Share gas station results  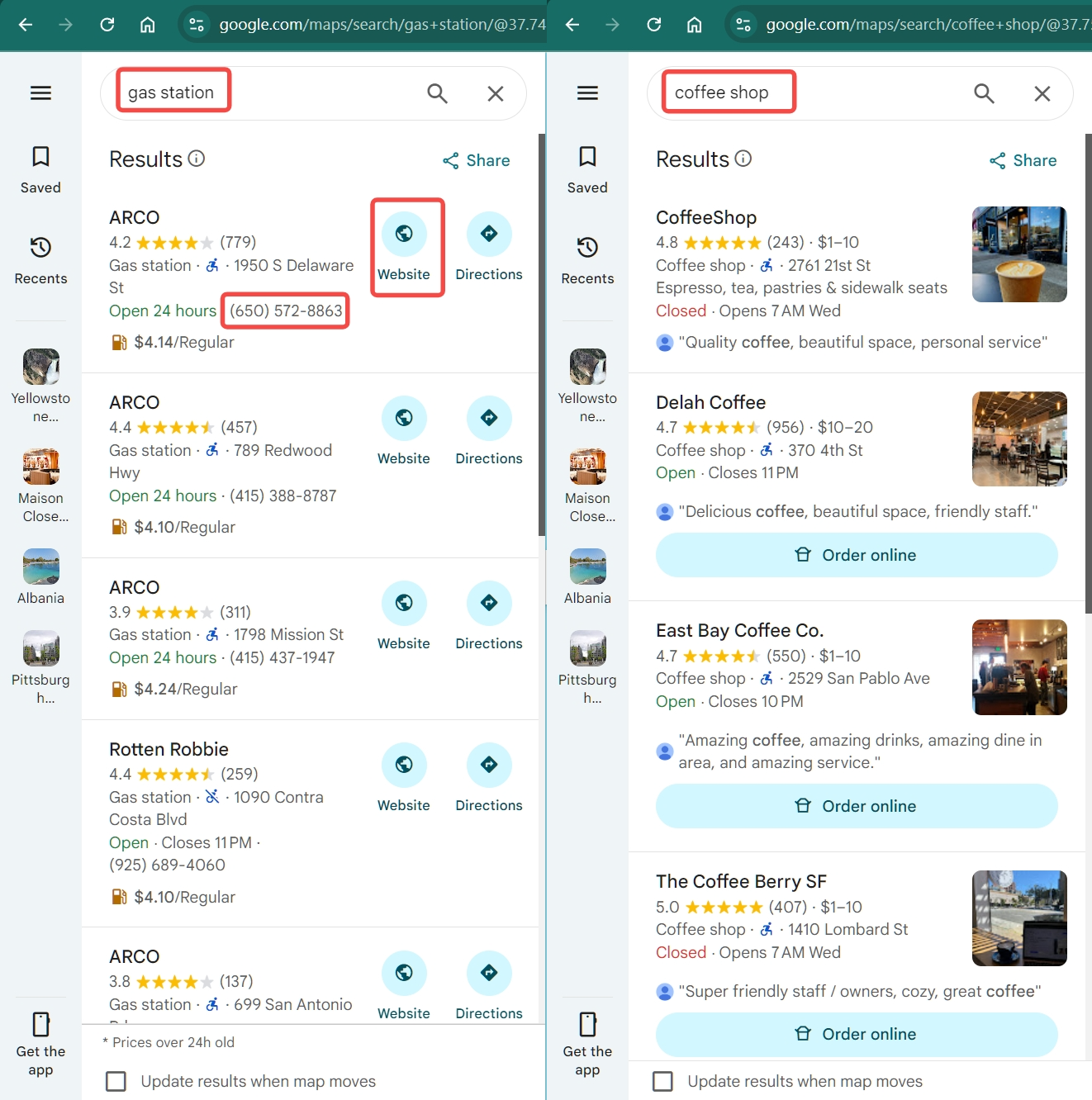477,160
